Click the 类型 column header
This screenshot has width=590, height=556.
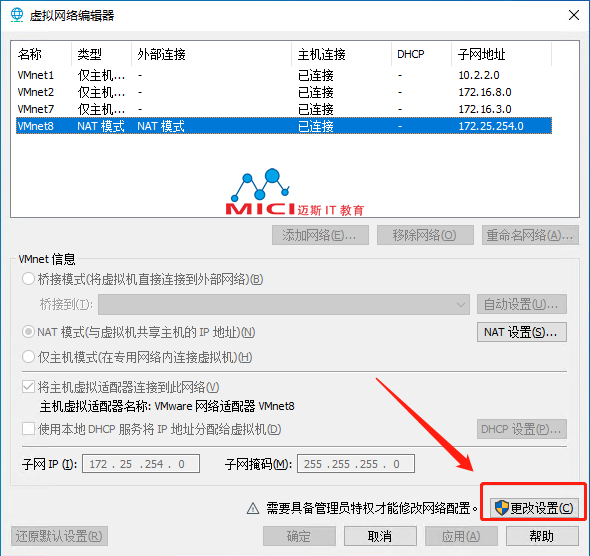(101, 54)
